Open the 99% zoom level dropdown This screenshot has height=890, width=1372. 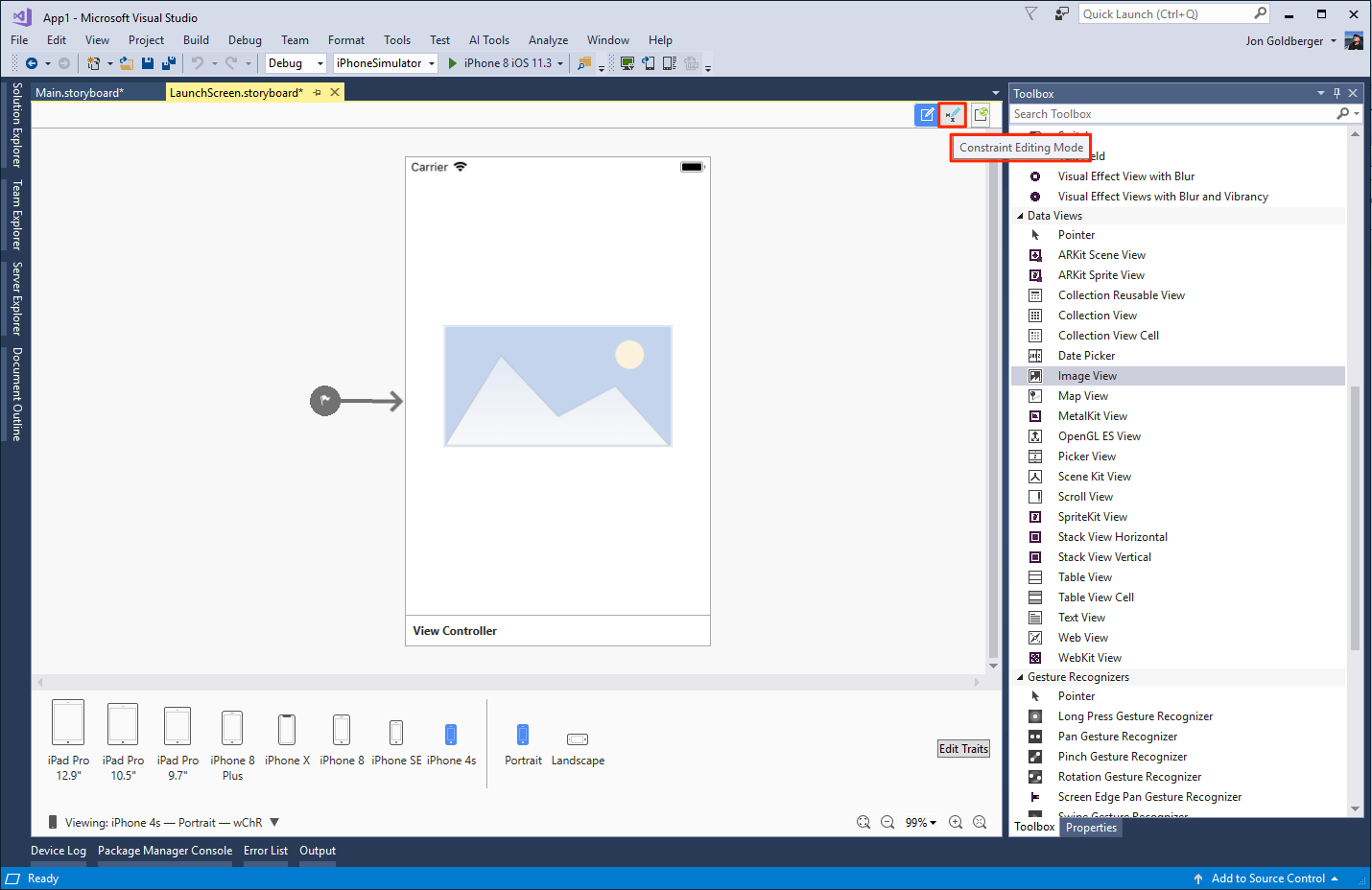click(921, 822)
